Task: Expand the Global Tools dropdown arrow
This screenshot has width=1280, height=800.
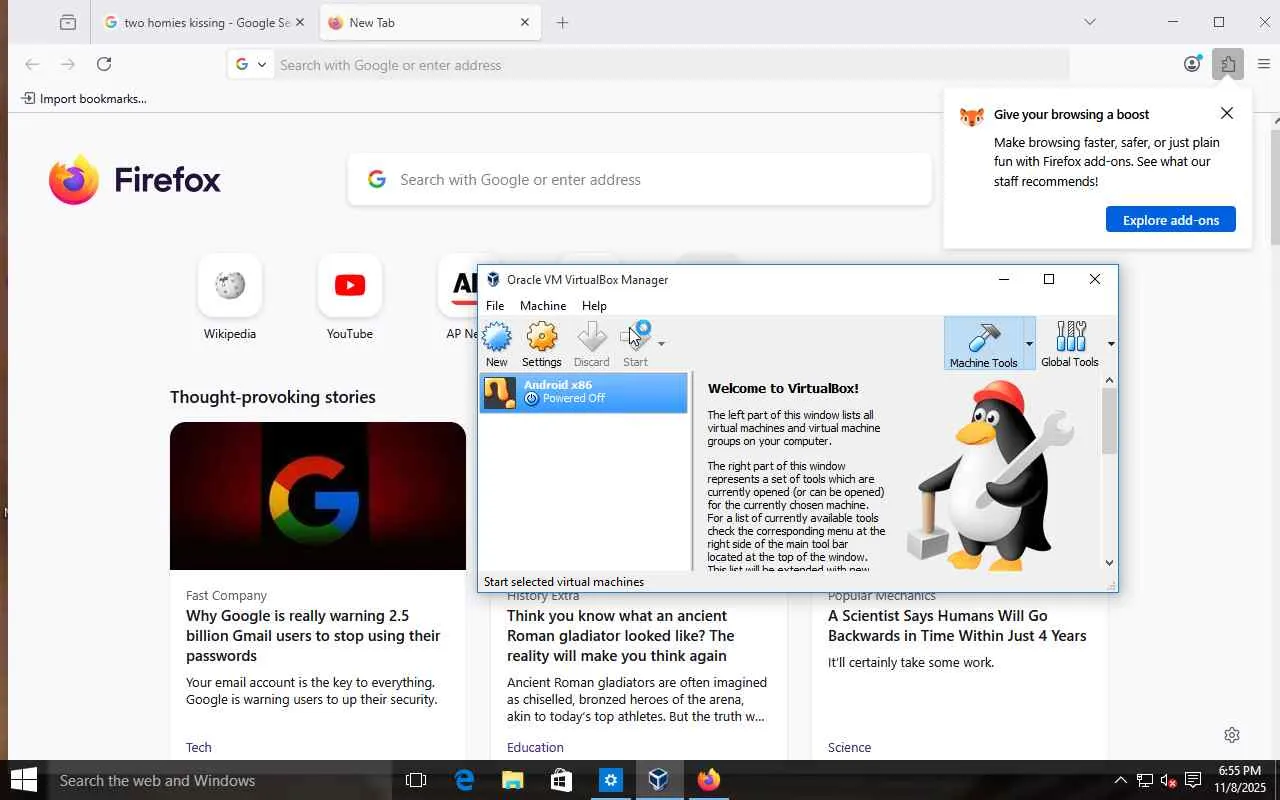Action: [x=1110, y=344]
